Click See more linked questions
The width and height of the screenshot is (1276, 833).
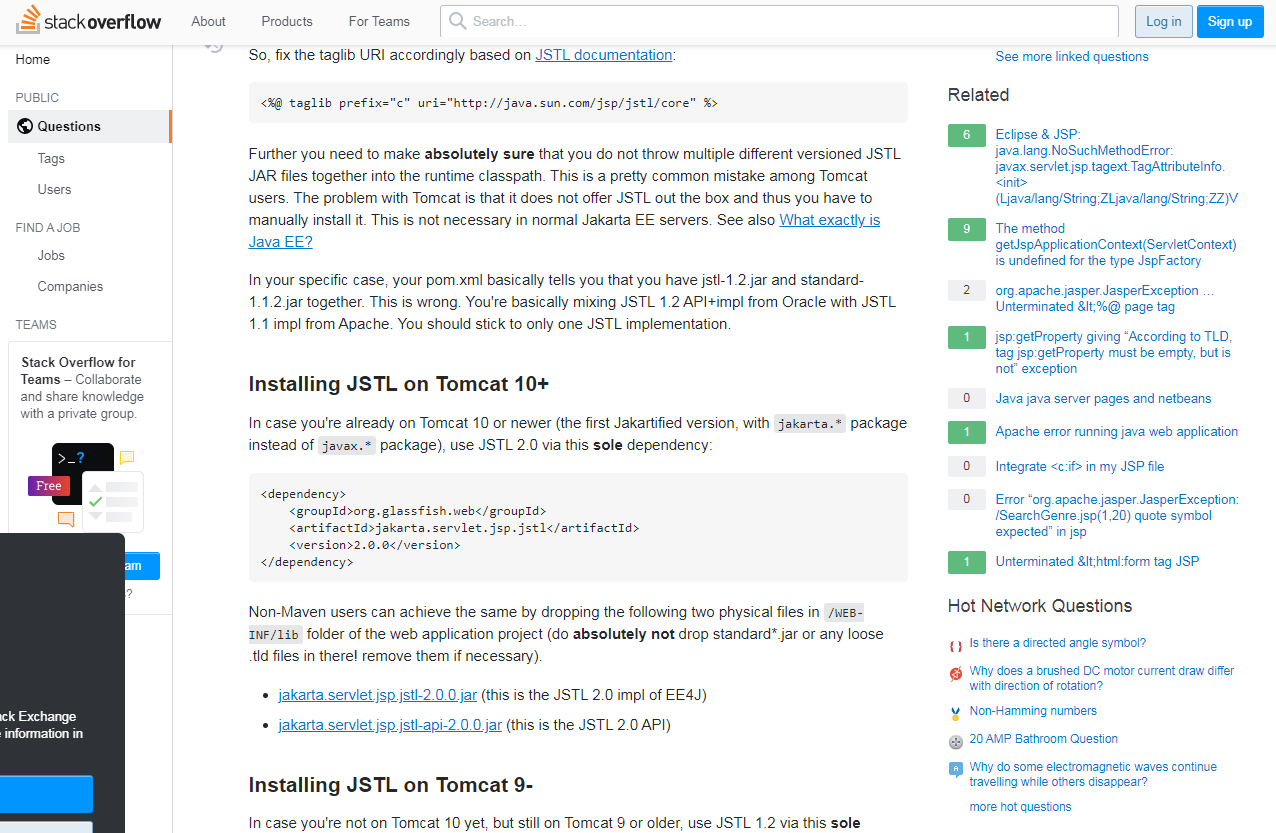tap(1072, 56)
